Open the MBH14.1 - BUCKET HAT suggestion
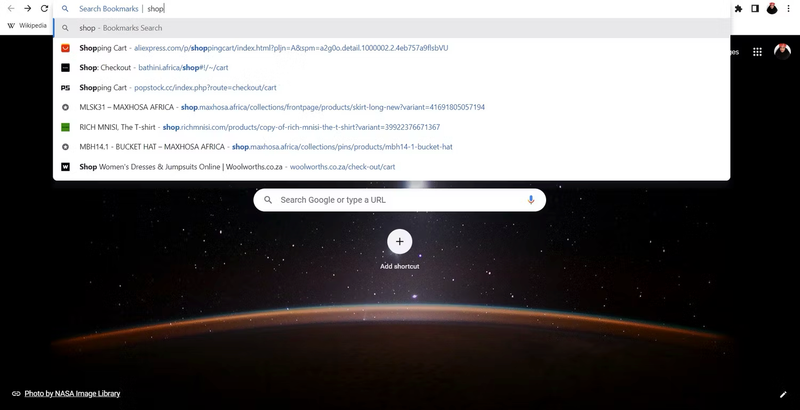Screen dimensions: 800x410 tap(392, 147)
